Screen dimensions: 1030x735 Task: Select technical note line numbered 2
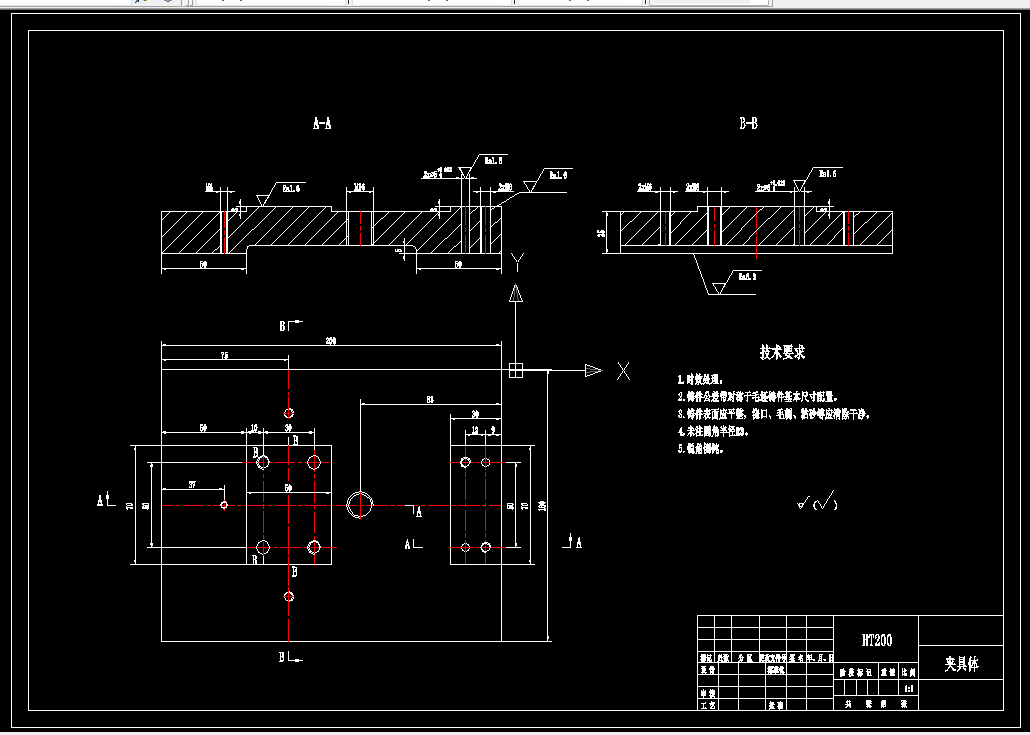(x=758, y=397)
